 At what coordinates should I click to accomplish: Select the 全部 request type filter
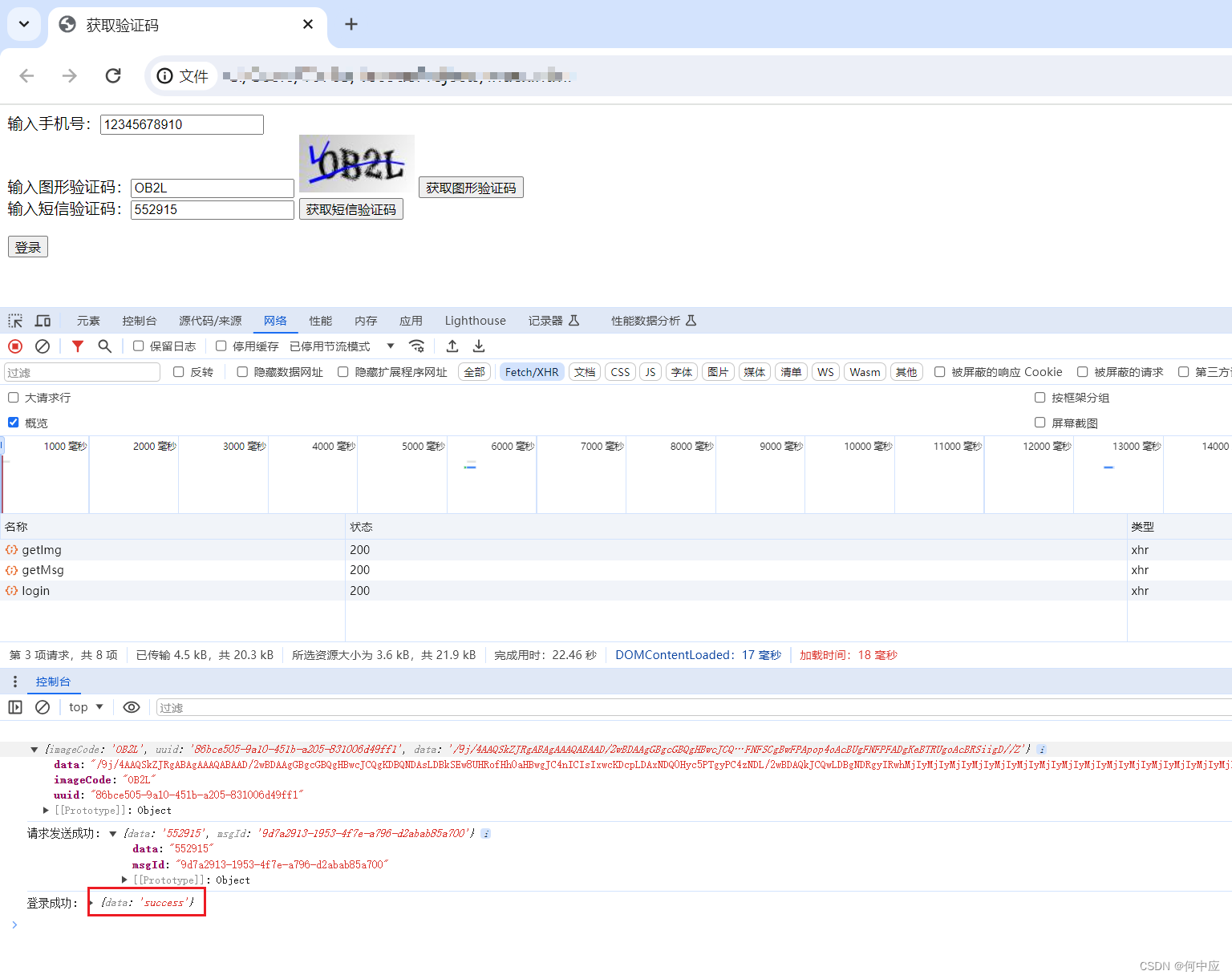click(x=475, y=372)
